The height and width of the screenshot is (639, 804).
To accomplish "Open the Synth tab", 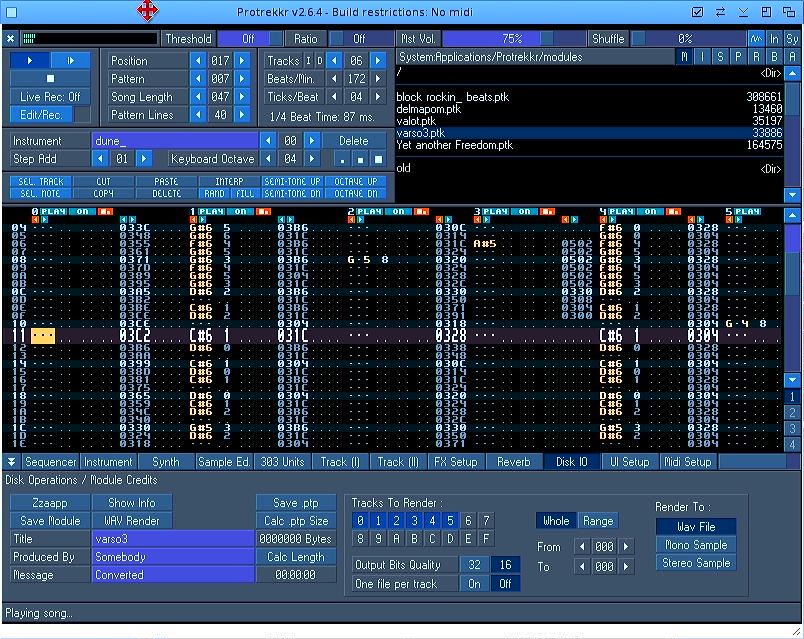I will (x=166, y=462).
